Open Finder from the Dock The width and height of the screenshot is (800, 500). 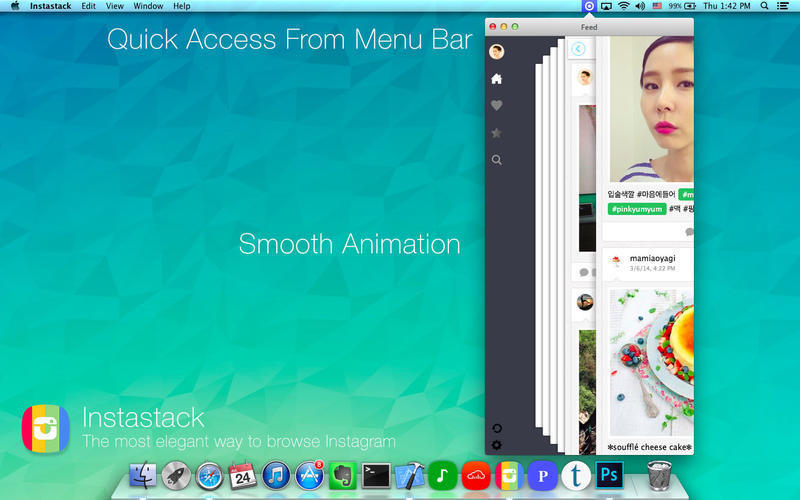tap(143, 475)
